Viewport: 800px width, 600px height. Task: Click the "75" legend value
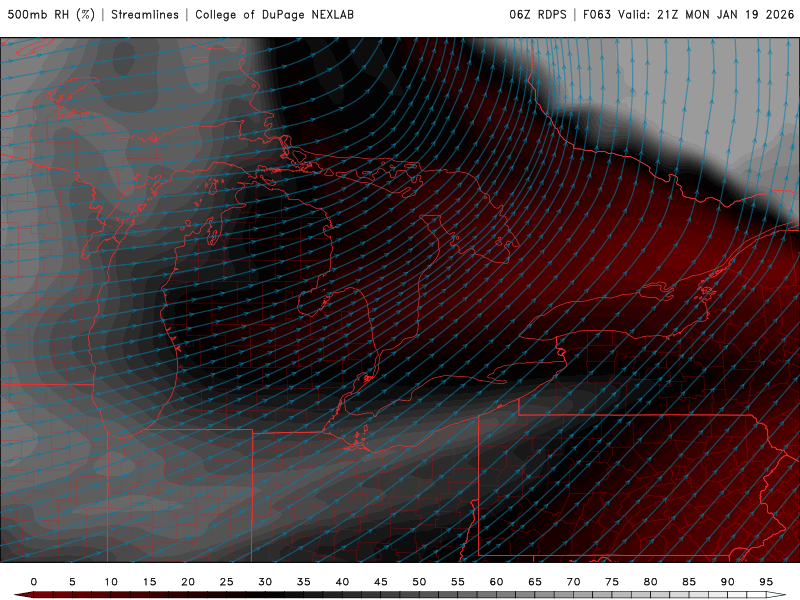612,582
